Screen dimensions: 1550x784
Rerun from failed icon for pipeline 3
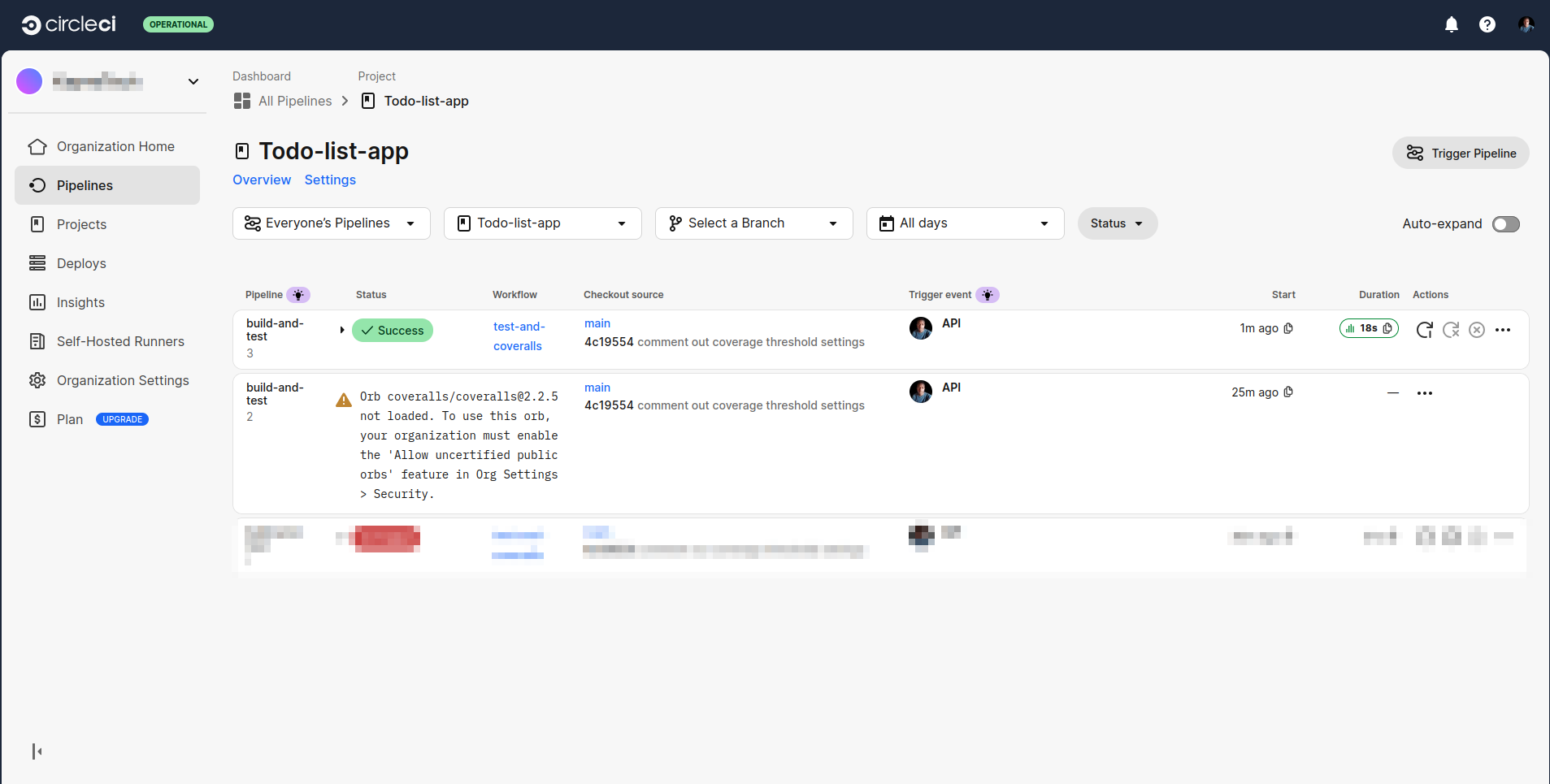(x=1451, y=330)
